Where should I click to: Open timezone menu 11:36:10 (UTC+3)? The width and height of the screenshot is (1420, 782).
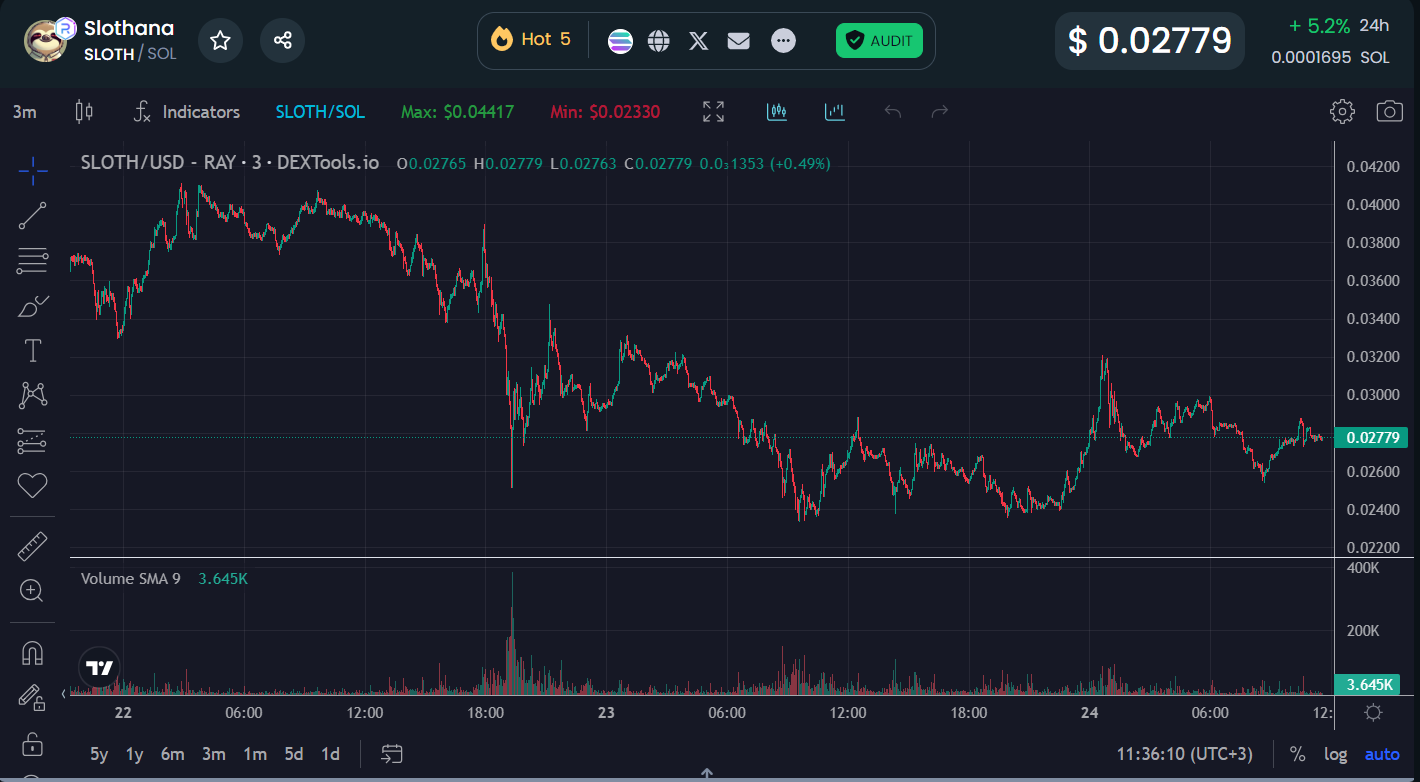tap(1184, 754)
